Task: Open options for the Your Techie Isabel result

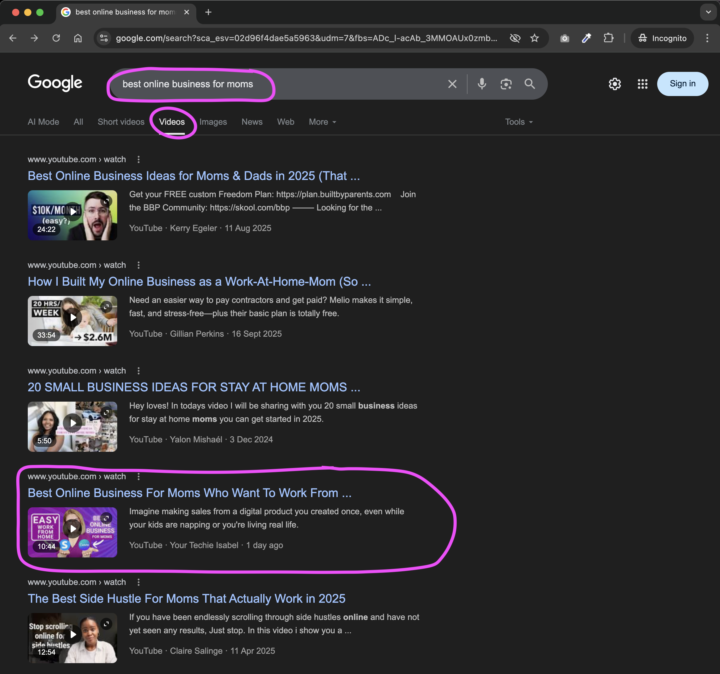Action: tap(139, 477)
